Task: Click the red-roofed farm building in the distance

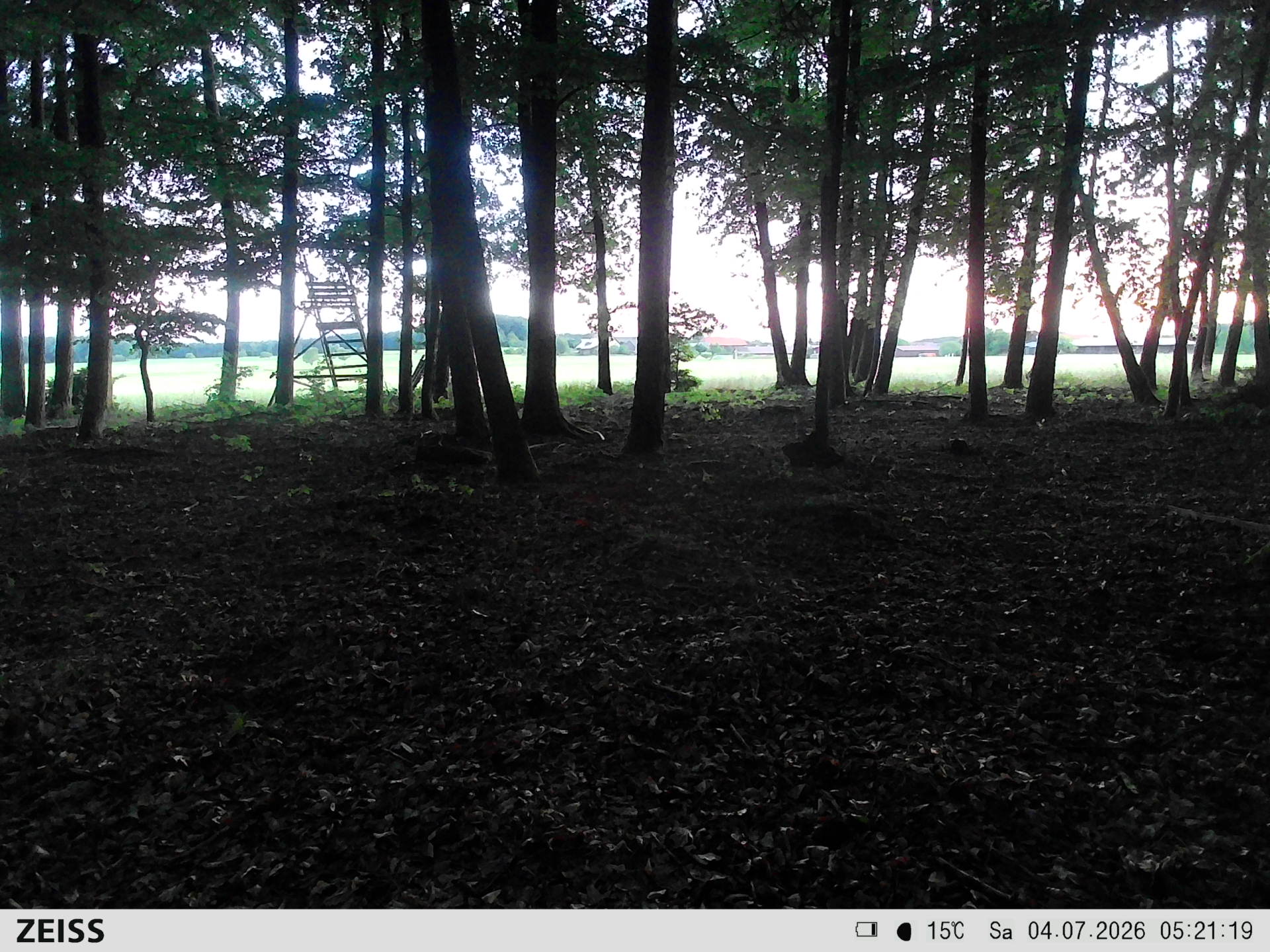Action: coord(726,342)
